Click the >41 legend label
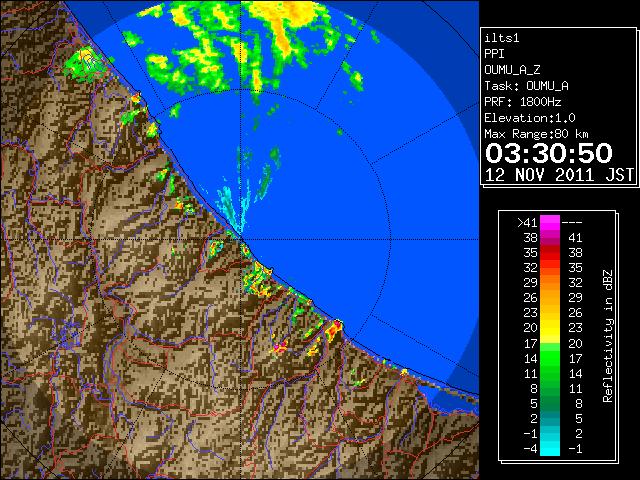640x480 pixels. (x=527, y=223)
